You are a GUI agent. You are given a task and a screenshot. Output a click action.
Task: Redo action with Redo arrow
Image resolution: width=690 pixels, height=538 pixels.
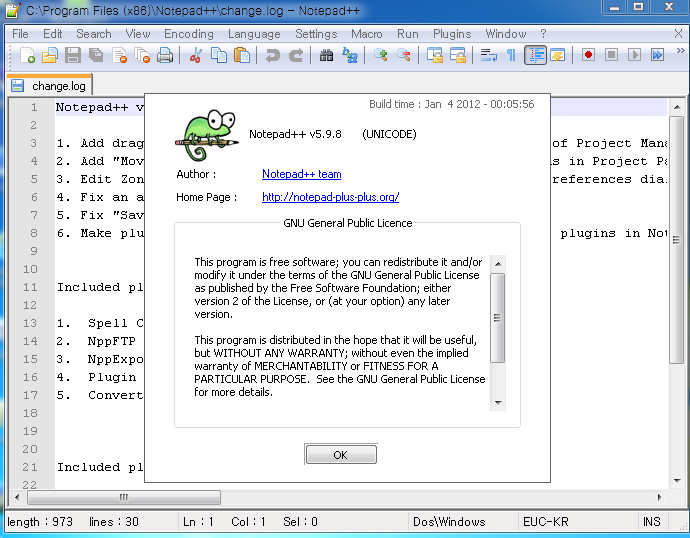296,55
